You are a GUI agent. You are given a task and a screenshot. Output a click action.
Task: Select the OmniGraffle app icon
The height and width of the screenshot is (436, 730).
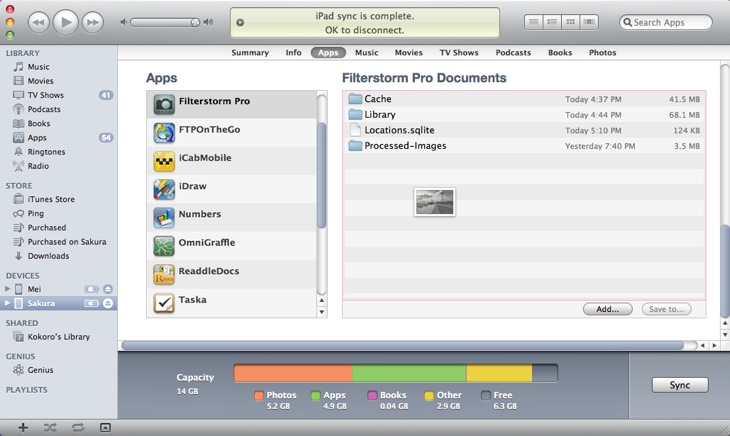point(164,245)
